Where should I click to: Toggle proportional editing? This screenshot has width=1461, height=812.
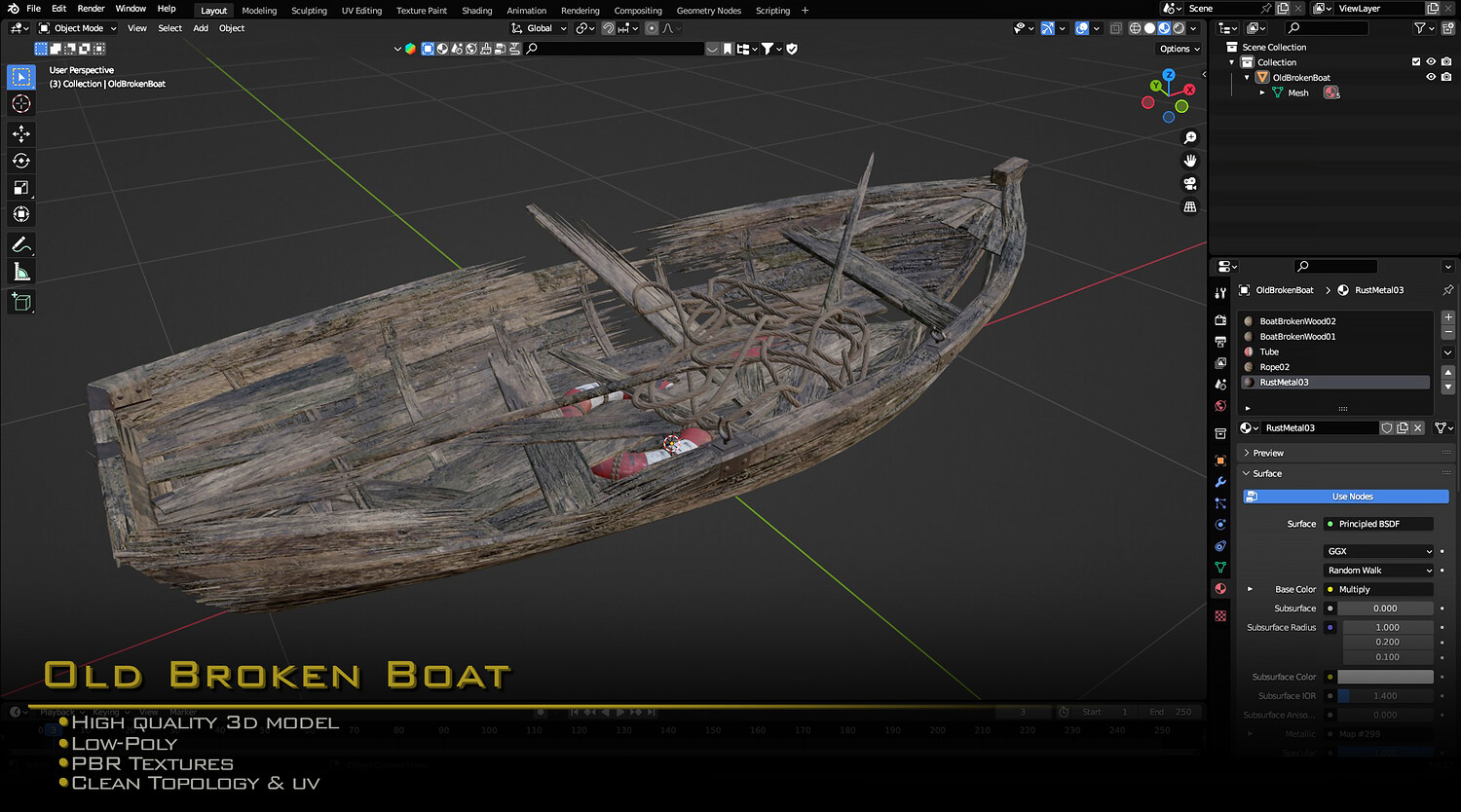652,28
